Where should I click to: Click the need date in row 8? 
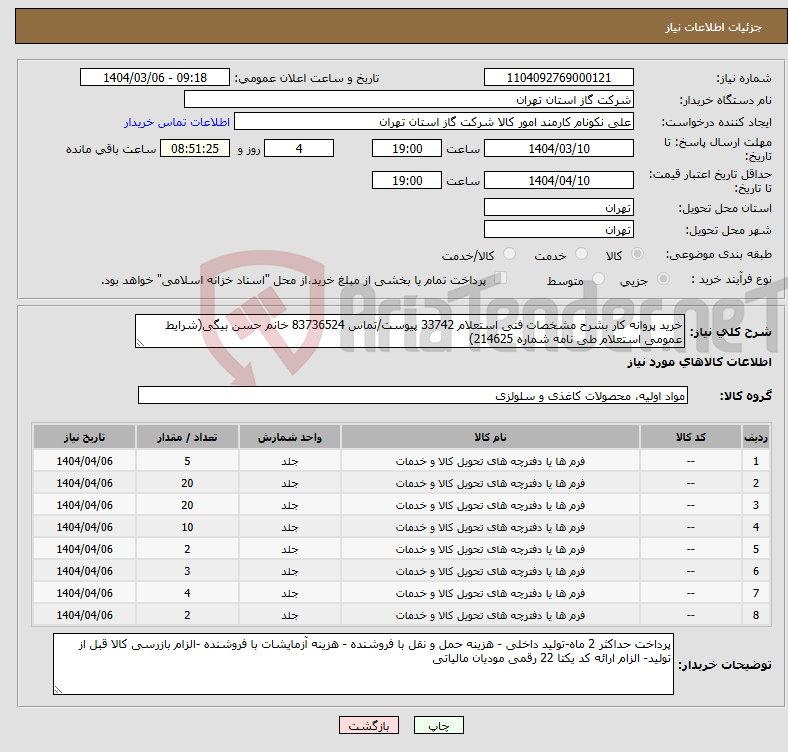pyautogui.click(x=84, y=615)
